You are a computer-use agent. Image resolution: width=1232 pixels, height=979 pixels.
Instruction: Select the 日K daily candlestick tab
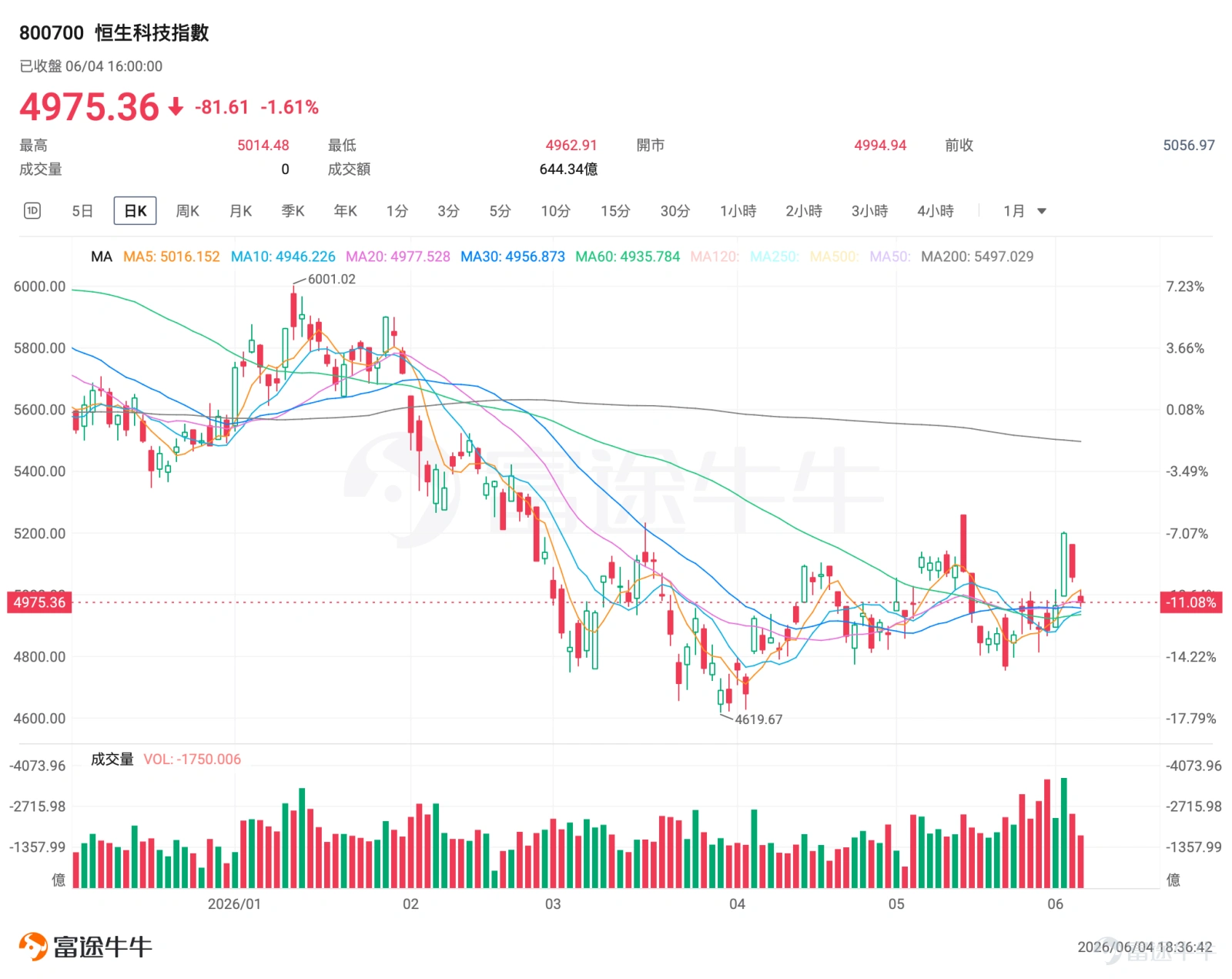point(135,211)
